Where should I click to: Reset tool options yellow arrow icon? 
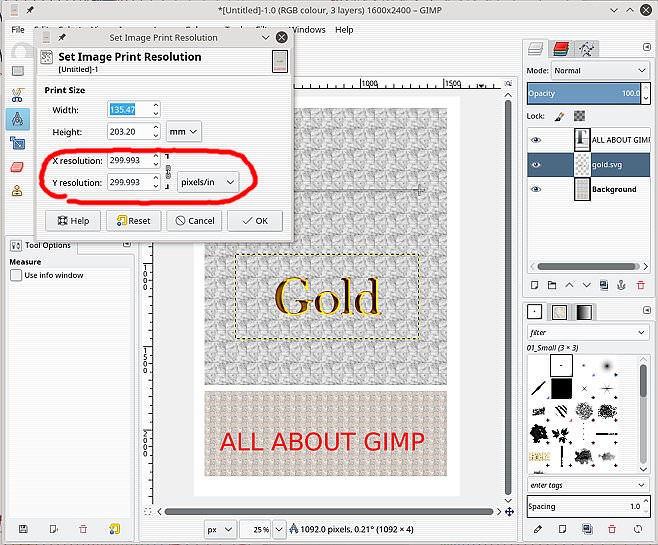pos(114,529)
